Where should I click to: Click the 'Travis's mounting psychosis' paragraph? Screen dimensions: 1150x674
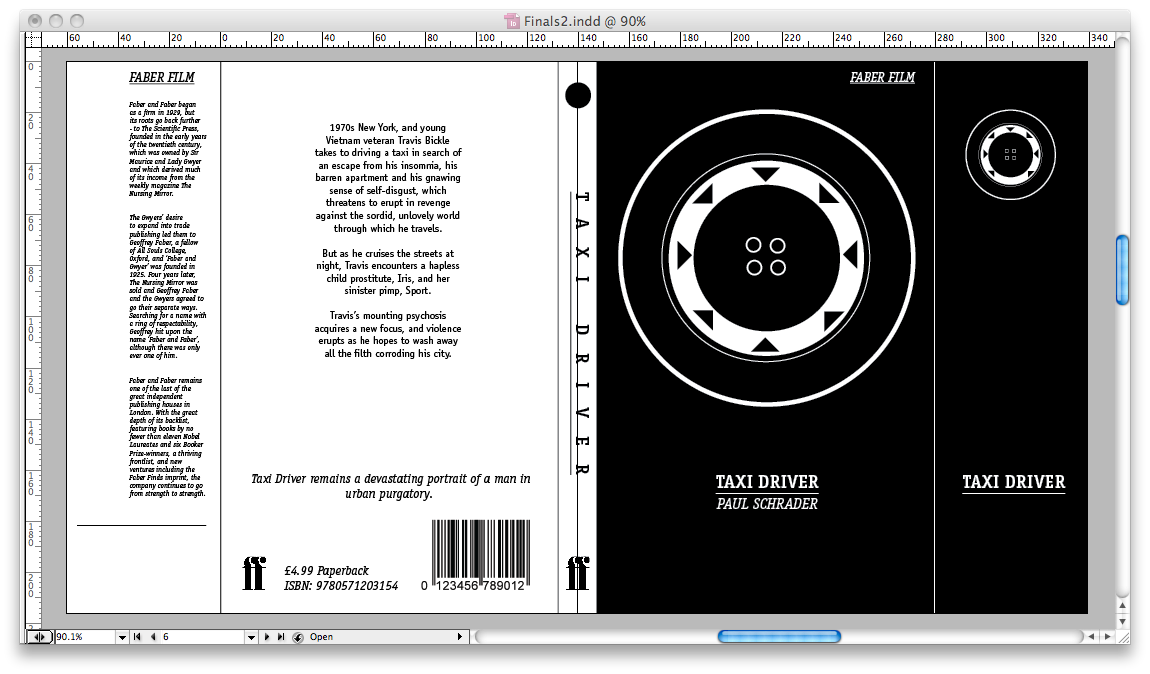coord(388,334)
